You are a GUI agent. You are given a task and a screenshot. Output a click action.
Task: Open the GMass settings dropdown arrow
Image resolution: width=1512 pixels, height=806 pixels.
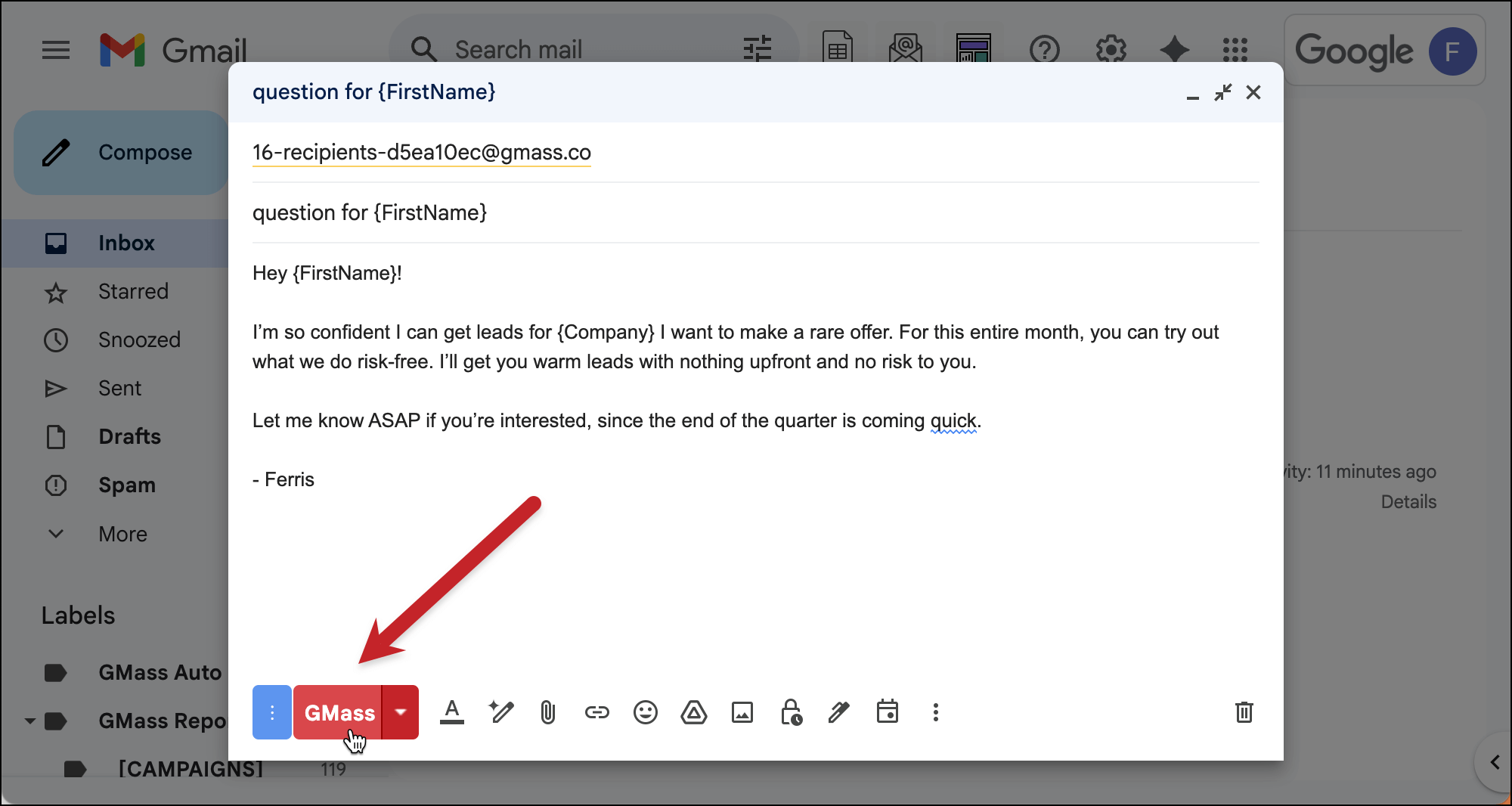point(401,712)
